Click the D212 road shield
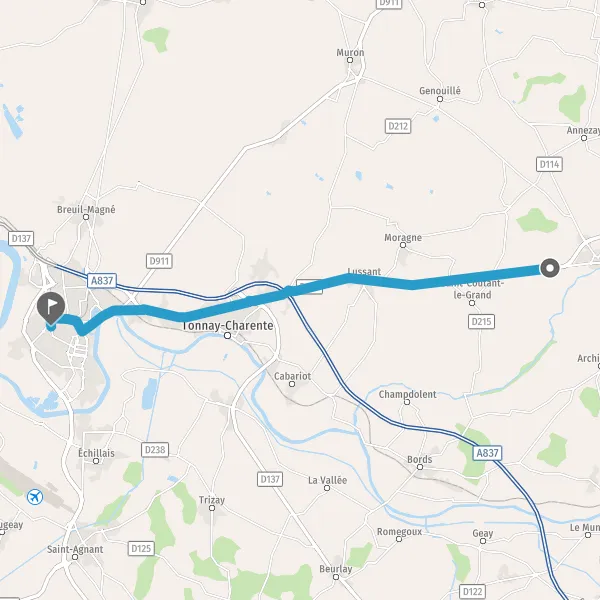Image resolution: width=600 pixels, height=600 pixels. pyautogui.click(x=398, y=126)
